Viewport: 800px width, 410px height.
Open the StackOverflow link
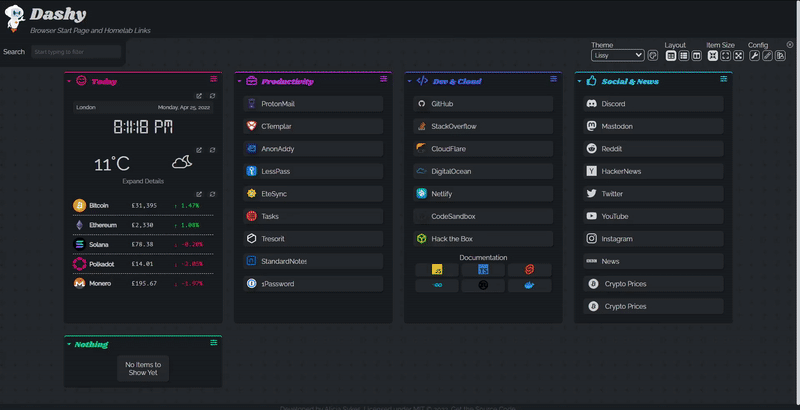(x=483, y=126)
